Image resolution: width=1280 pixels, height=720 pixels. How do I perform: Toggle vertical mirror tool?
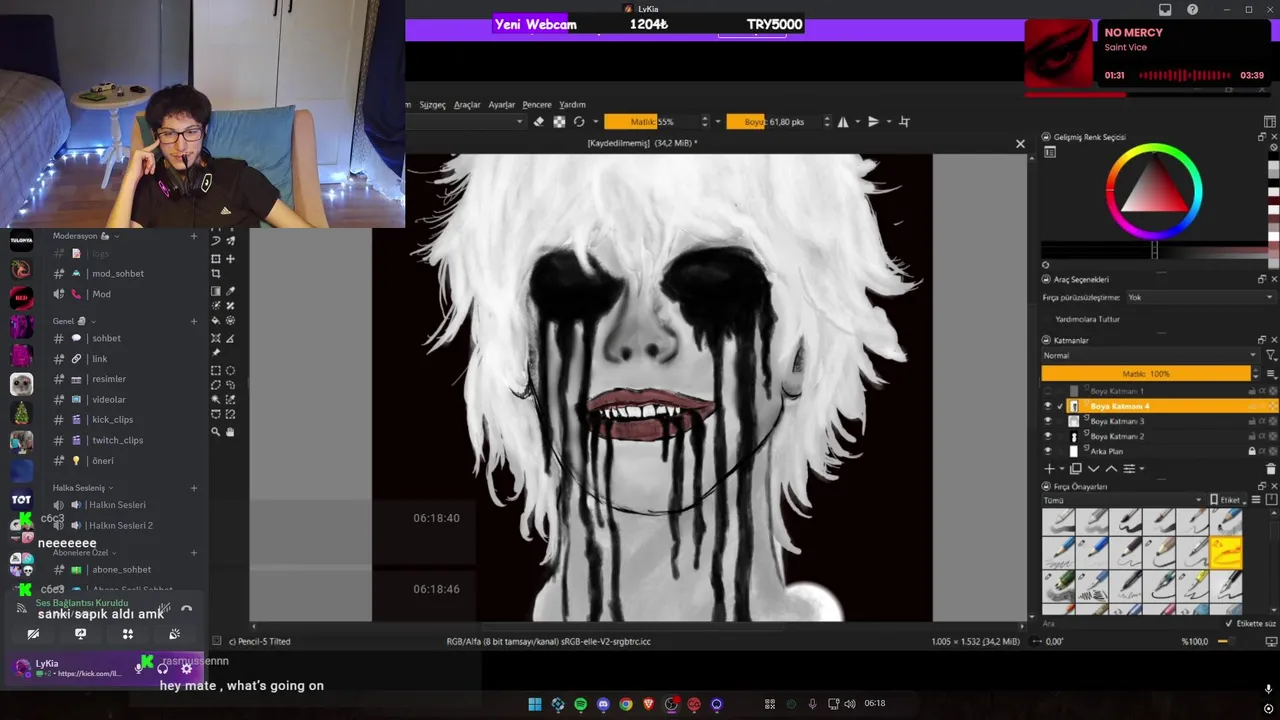pyautogui.click(x=873, y=122)
